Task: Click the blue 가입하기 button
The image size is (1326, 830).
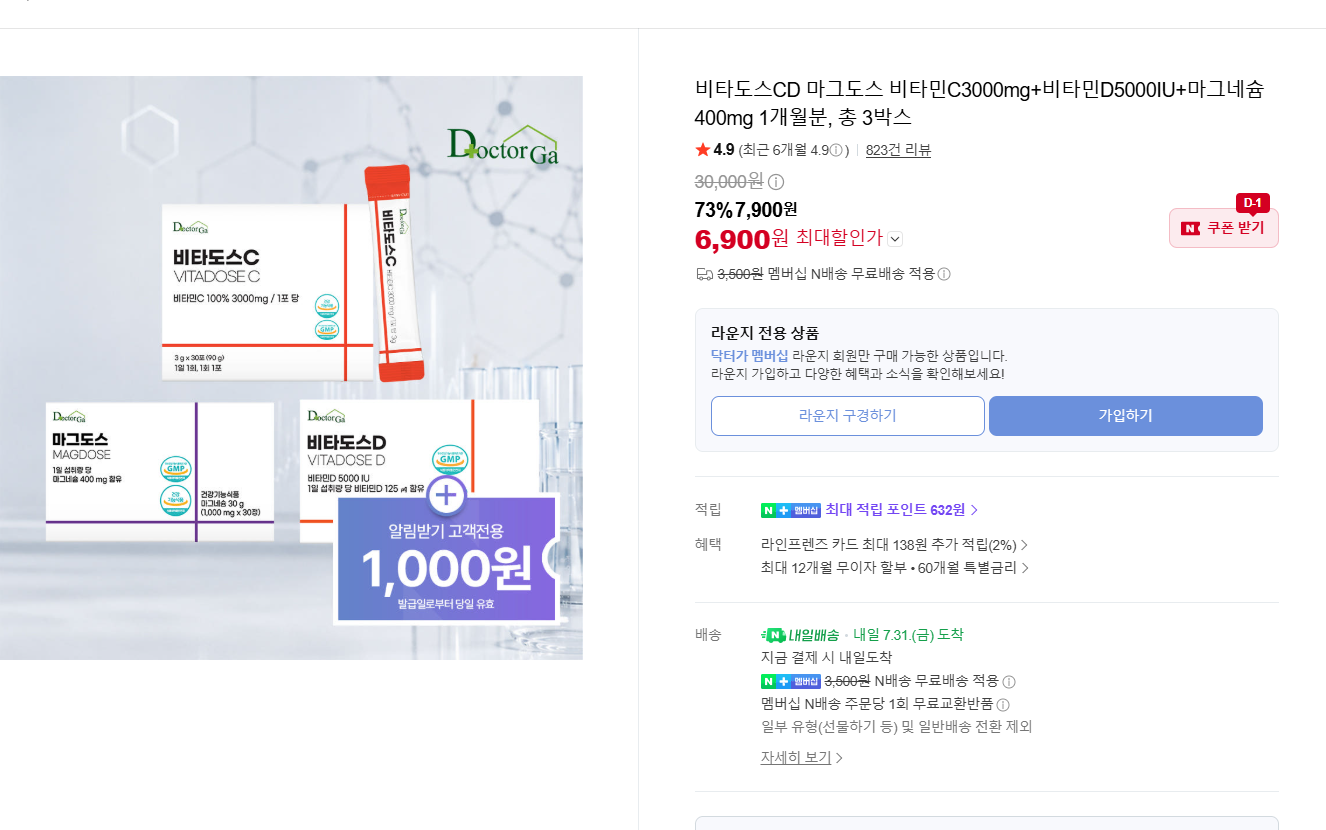Action: [1126, 416]
